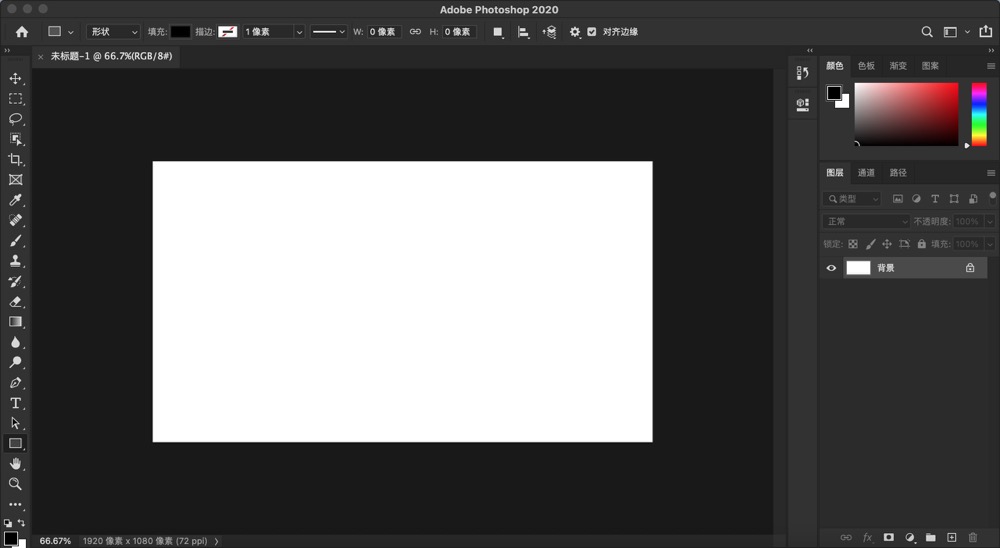This screenshot has height=548, width=1000.
Task: Toggle the layer filter on/off switch
Action: (x=992, y=196)
